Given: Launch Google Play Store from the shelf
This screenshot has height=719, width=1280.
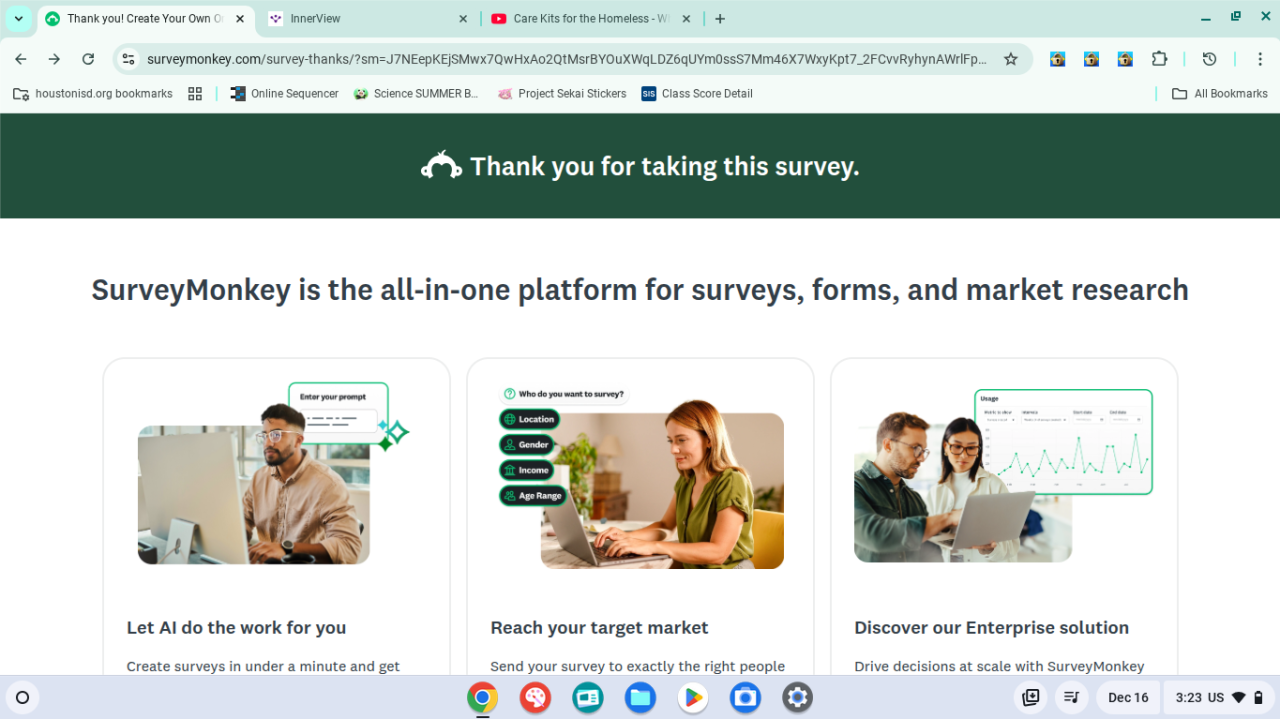Looking at the screenshot, I should point(692,697).
